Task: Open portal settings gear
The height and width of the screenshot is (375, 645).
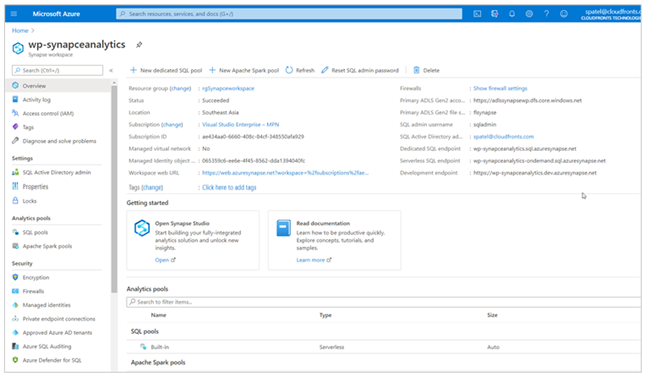Action: [529, 14]
